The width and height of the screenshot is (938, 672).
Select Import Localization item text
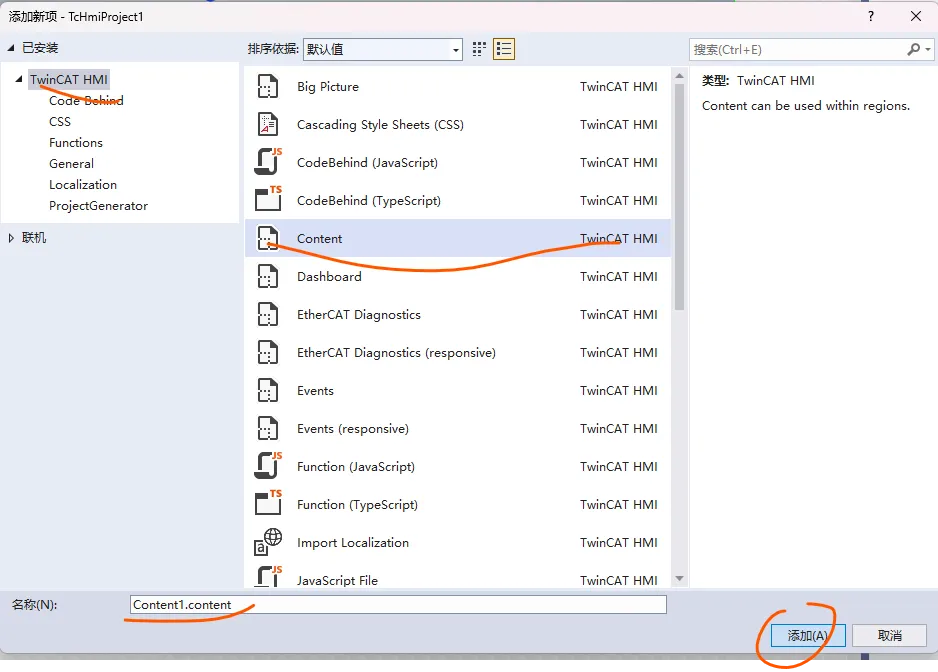tap(353, 542)
